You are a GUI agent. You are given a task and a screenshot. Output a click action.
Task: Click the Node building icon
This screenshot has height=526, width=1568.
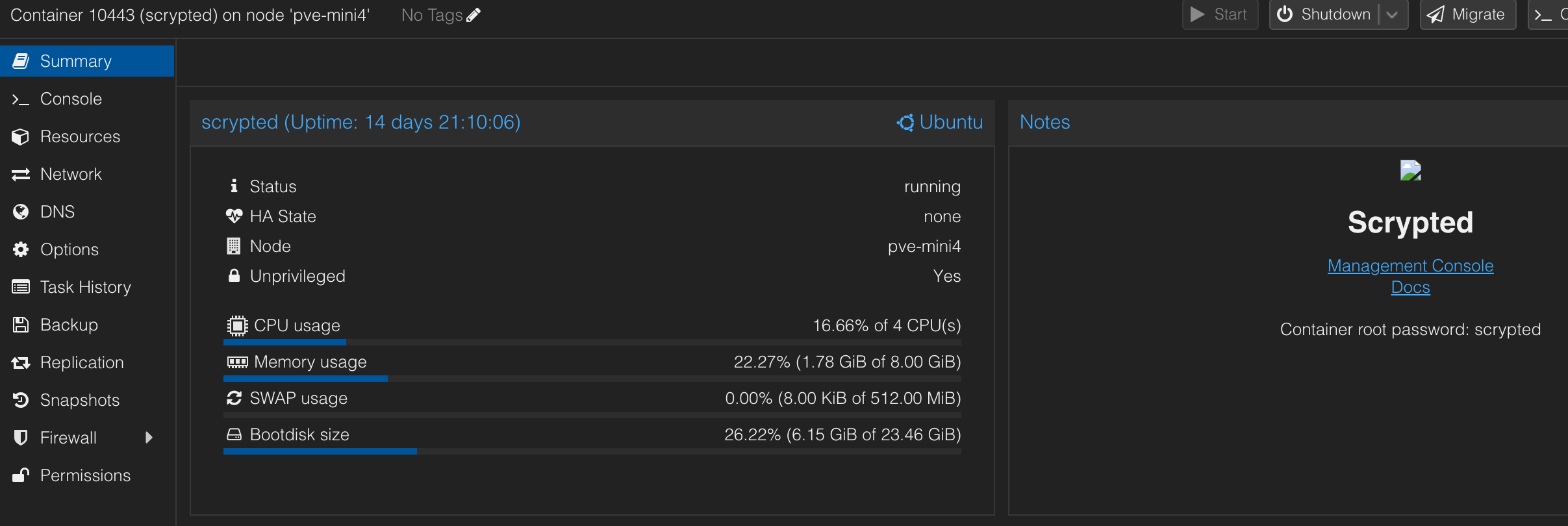pyautogui.click(x=234, y=246)
